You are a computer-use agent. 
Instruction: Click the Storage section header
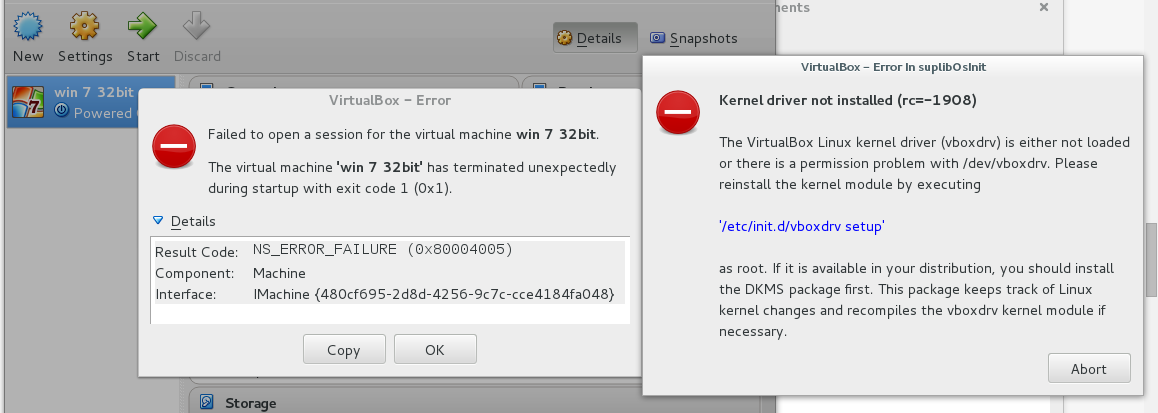250,403
